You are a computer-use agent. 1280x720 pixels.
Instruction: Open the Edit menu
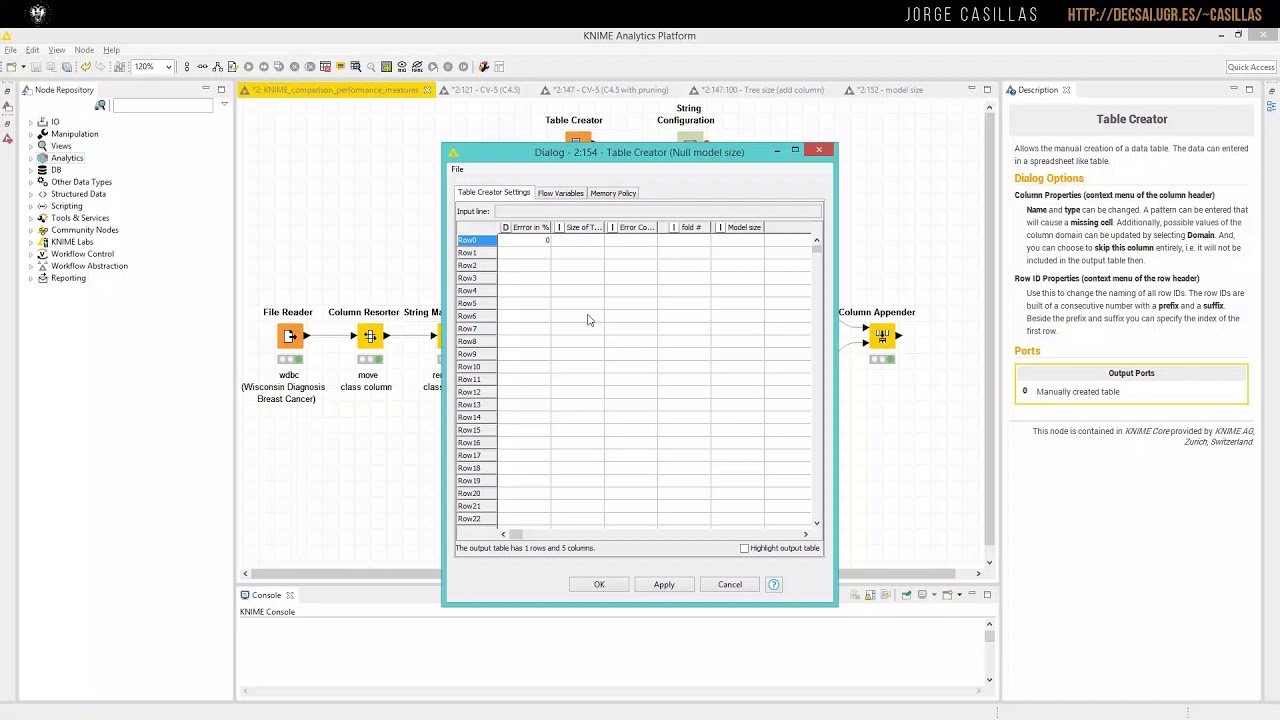(x=33, y=50)
